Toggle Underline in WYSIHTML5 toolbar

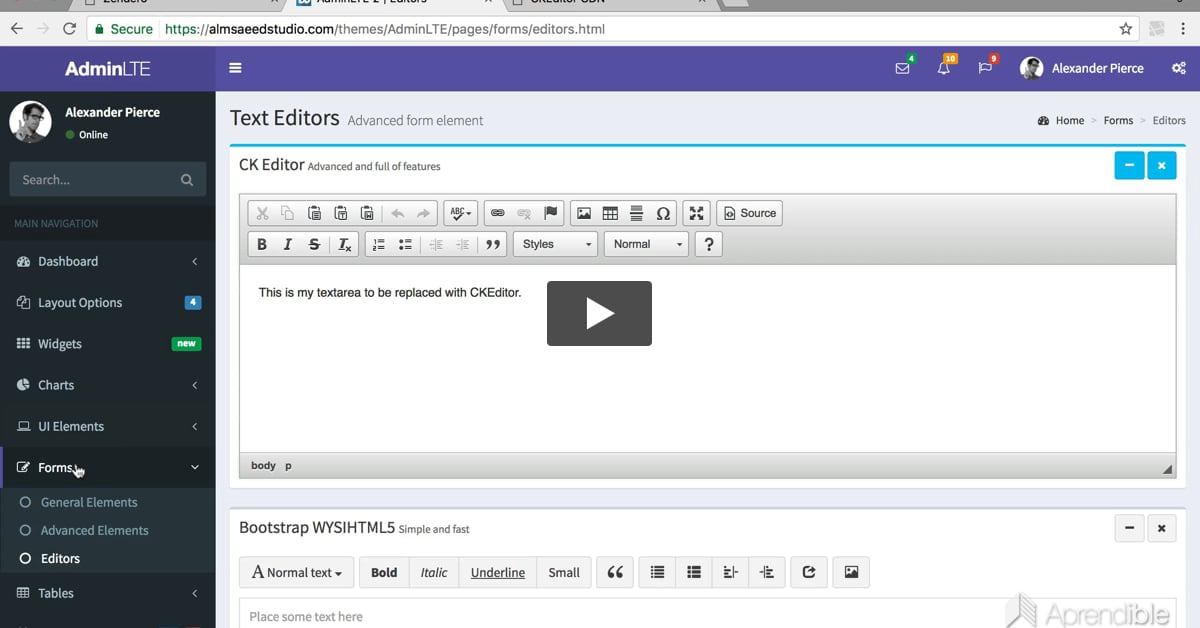tap(498, 572)
